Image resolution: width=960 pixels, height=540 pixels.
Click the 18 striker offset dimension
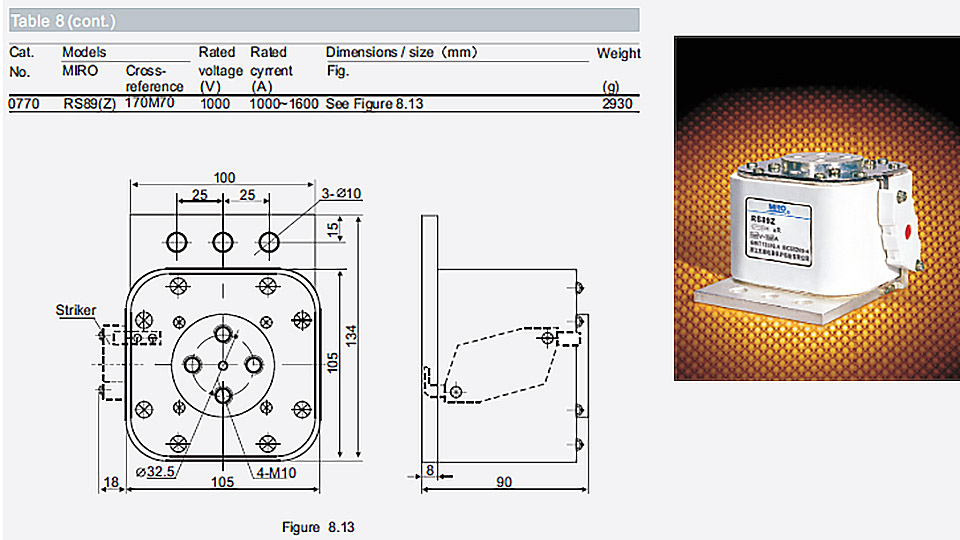pos(111,482)
